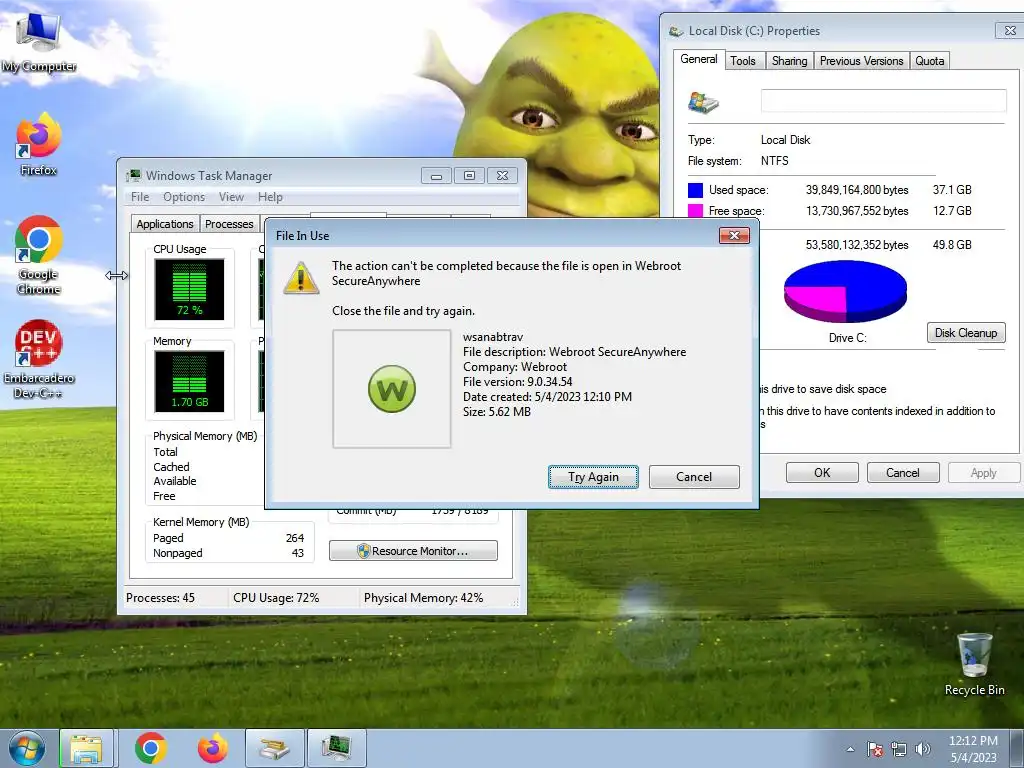
Task: Click the Drive C pie chart
Action: point(846,291)
